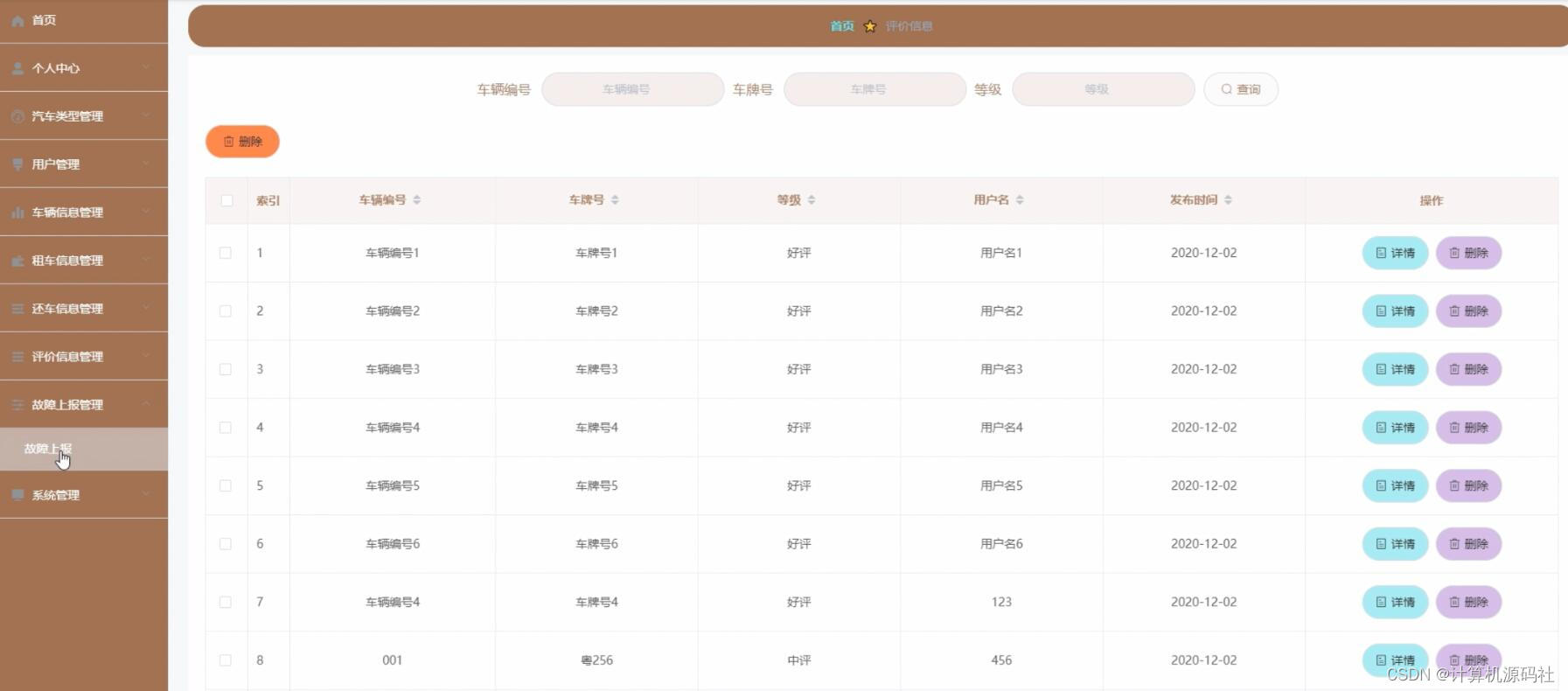Sort by 等级 column arrows
The height and width of the screenshot is (691, 1568).
pyautogui.click(x=812, y=200)
